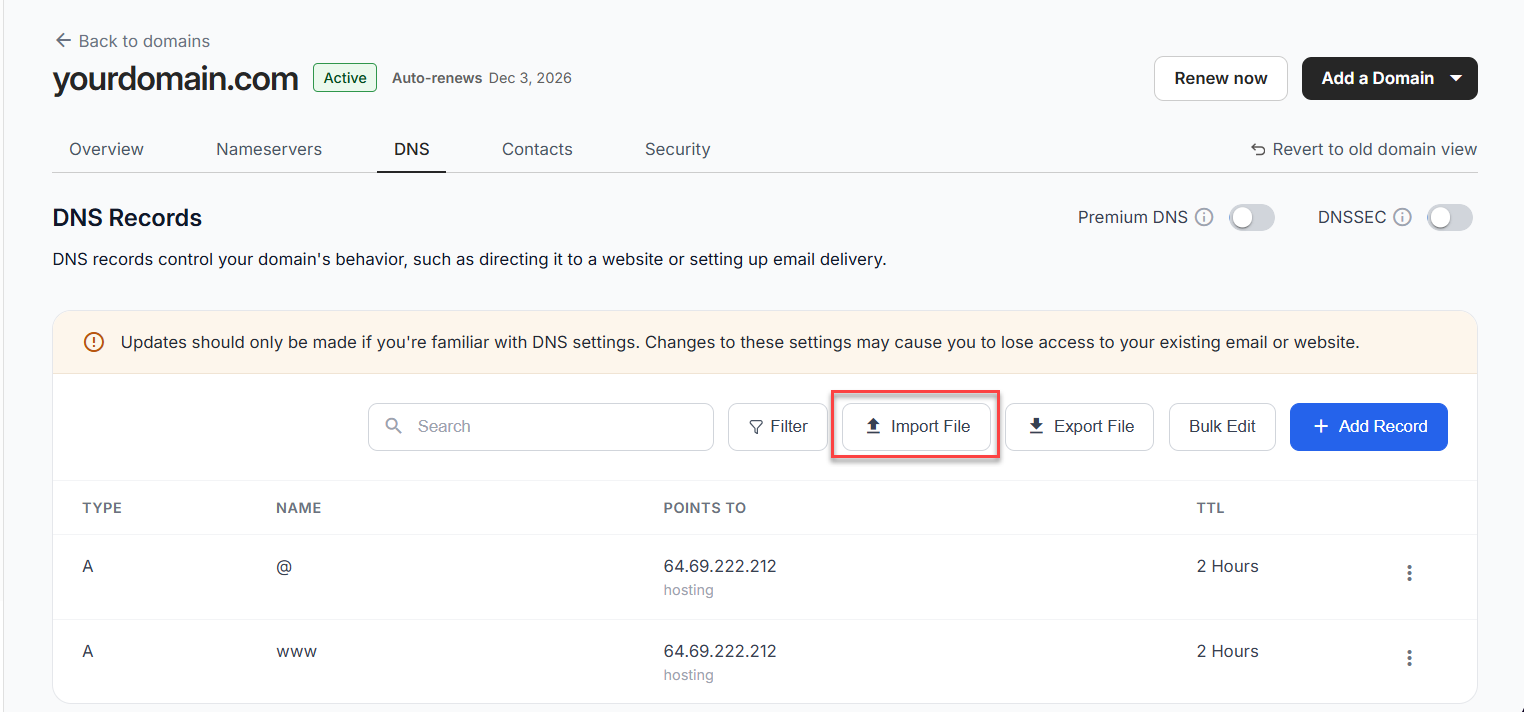Image resolution: width=1524 pixels, height=712 pixels.
Task: Click the Premium DNS info icon
Action: 1205,217
